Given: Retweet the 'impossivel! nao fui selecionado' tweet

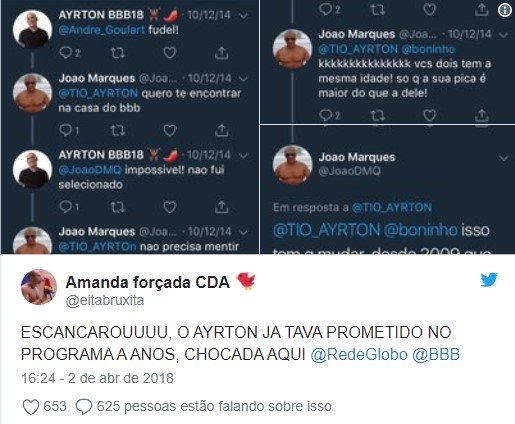Looking at the screenshot, I should coord(117,207).
